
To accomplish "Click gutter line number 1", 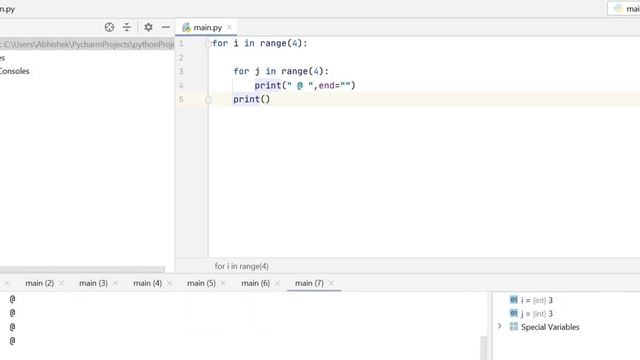I will [181, 43].
